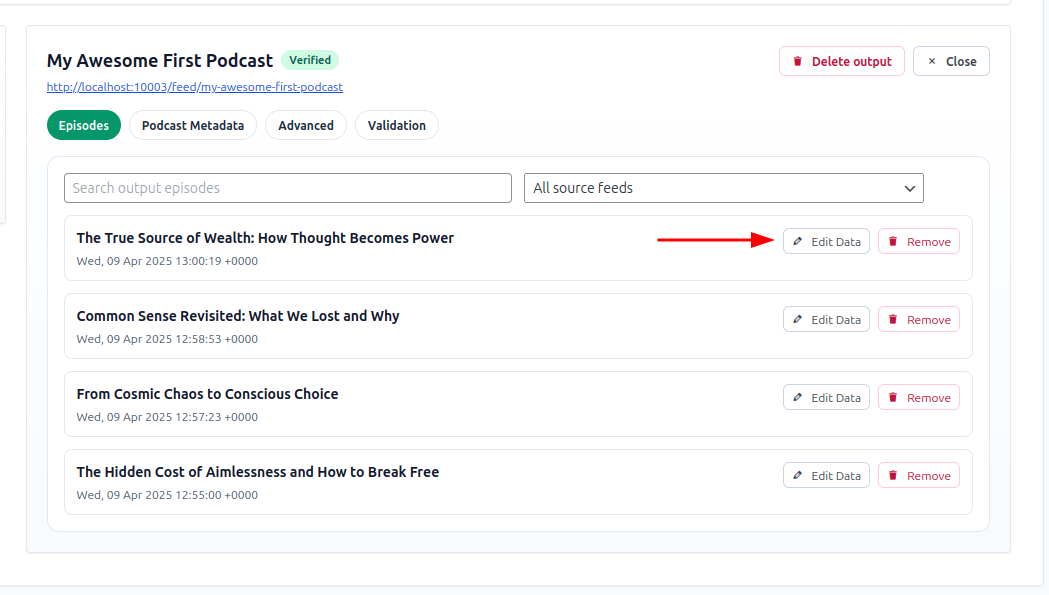Click the trash icon to remove "The True Source of Wealth"
Image resolution: width=1049 pixels, height=595 pixels.
pos(893,241)
